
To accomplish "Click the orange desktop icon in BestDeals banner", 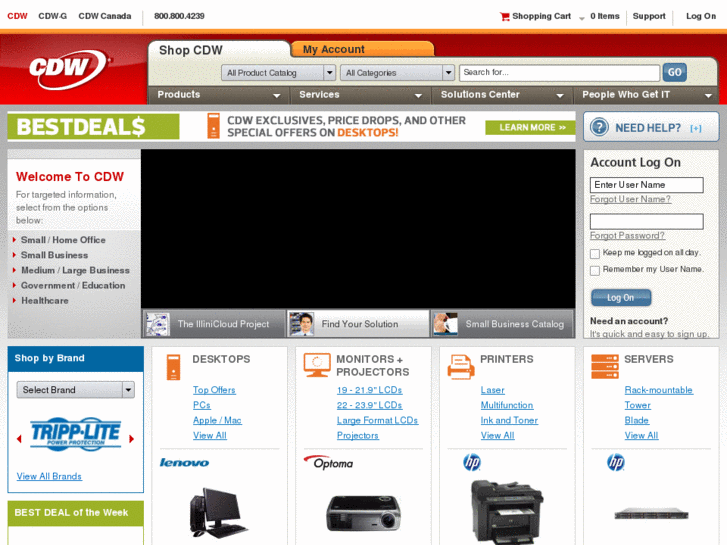I will point(213,126).
